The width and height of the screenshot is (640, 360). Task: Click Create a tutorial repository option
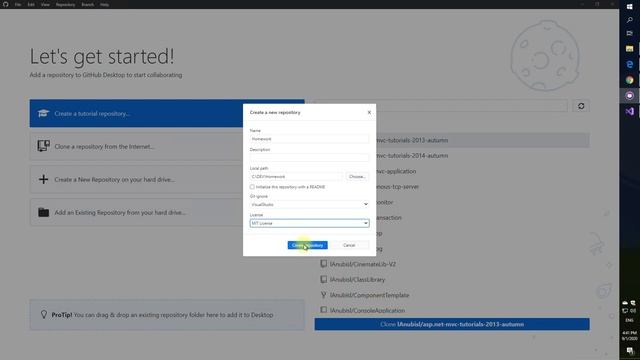tap(167, 113)
